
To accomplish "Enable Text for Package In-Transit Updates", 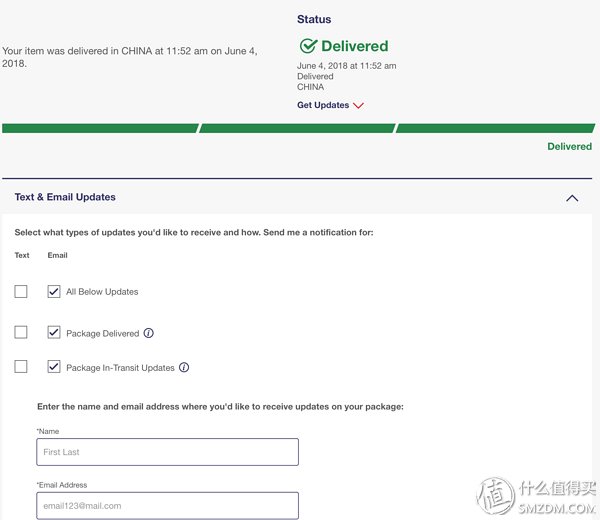I will [x=21, y=367].
